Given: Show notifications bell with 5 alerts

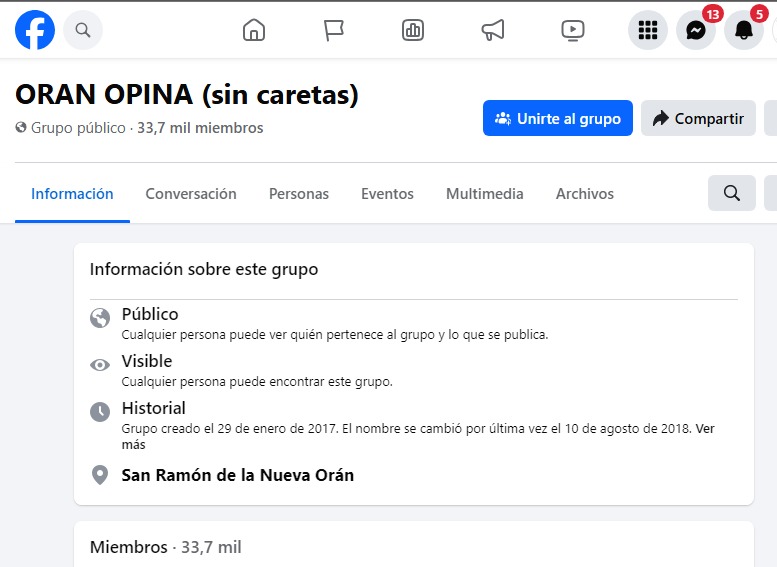Looking at the screenshot, I should [x=744, y=30].
